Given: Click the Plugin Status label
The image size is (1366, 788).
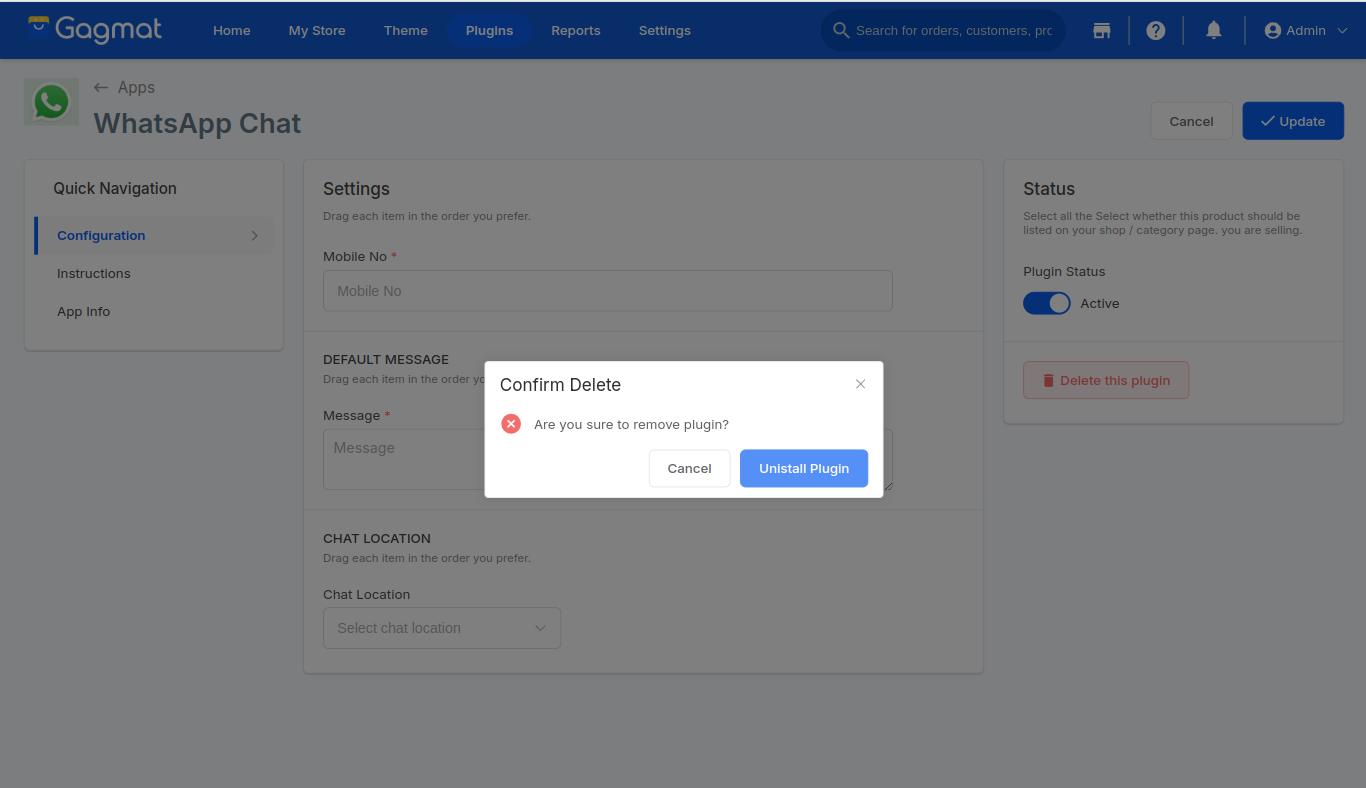Looking at the screenshot, I should click(1064, 272).
